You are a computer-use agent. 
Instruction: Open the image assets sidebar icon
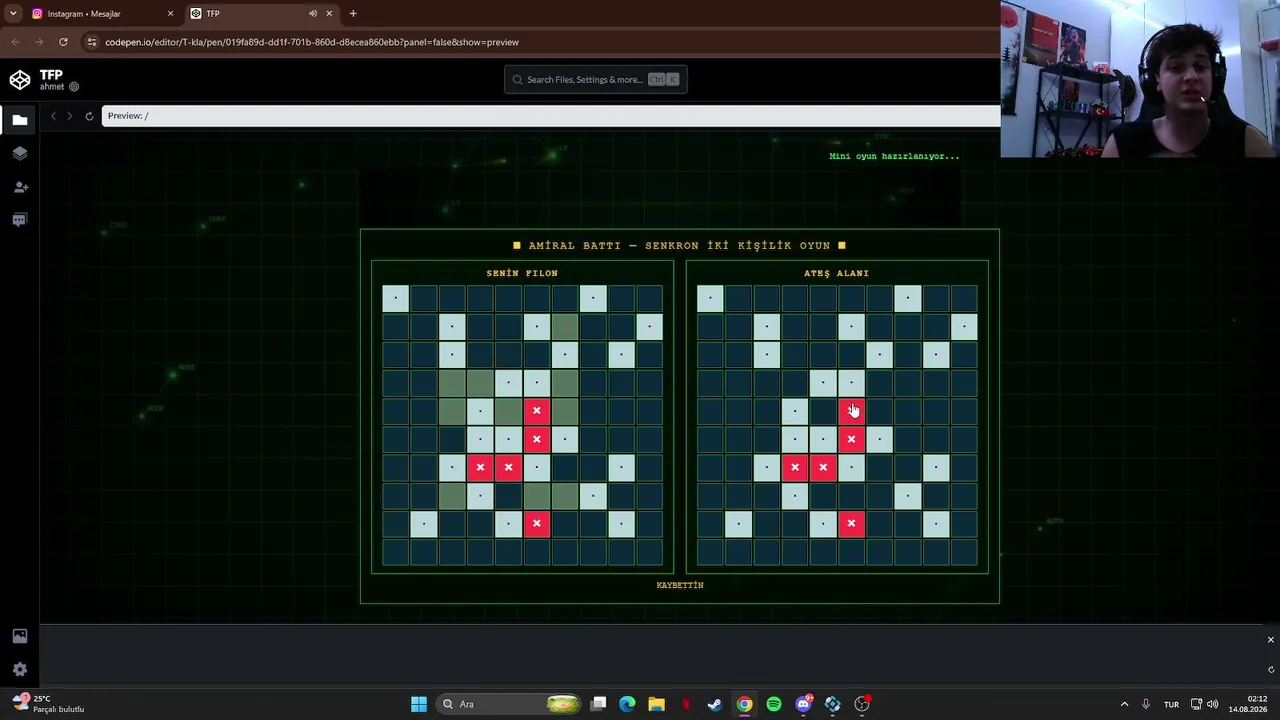pos(20,636)
